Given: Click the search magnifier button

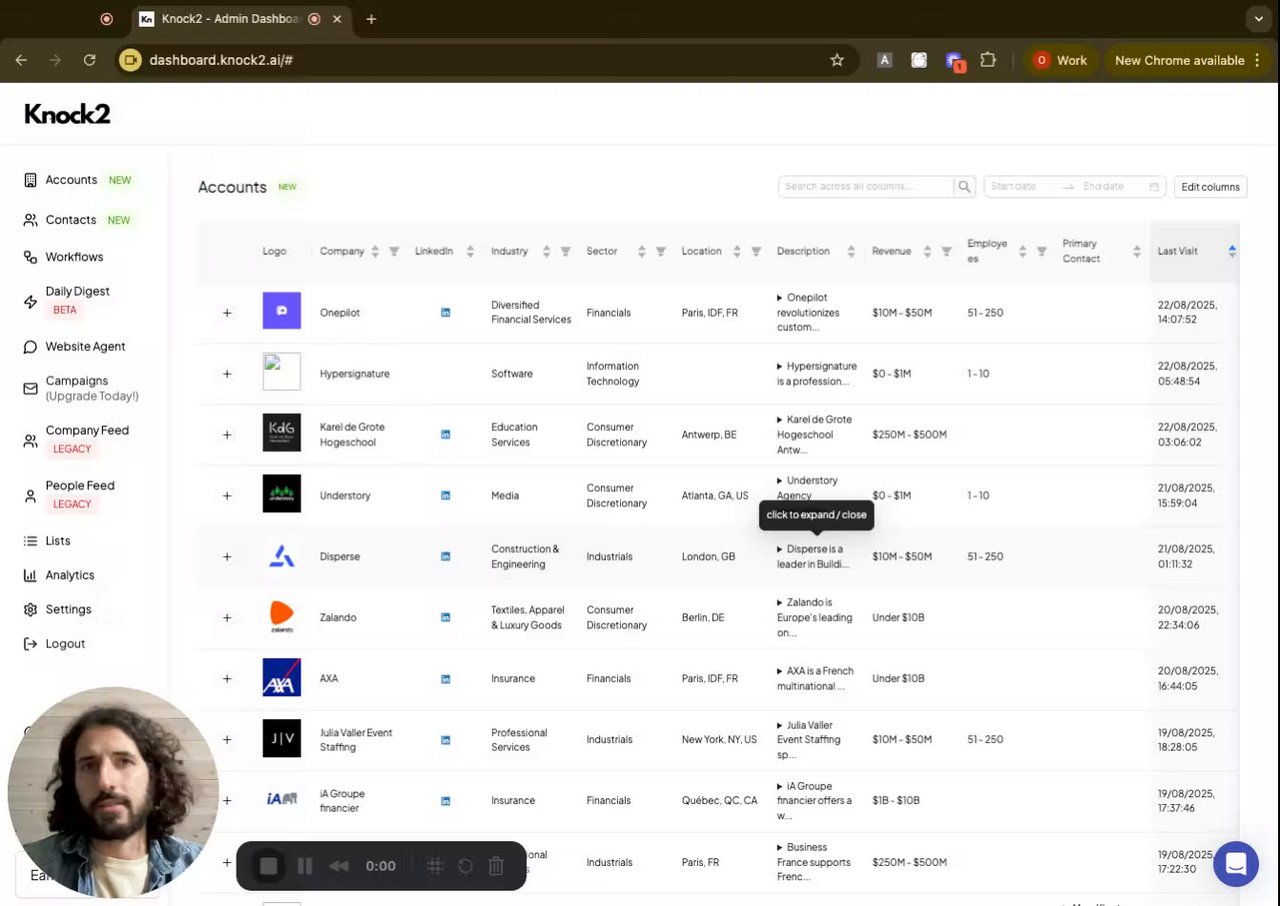Looking at the screenshot, I should click(x=965, y=187).
